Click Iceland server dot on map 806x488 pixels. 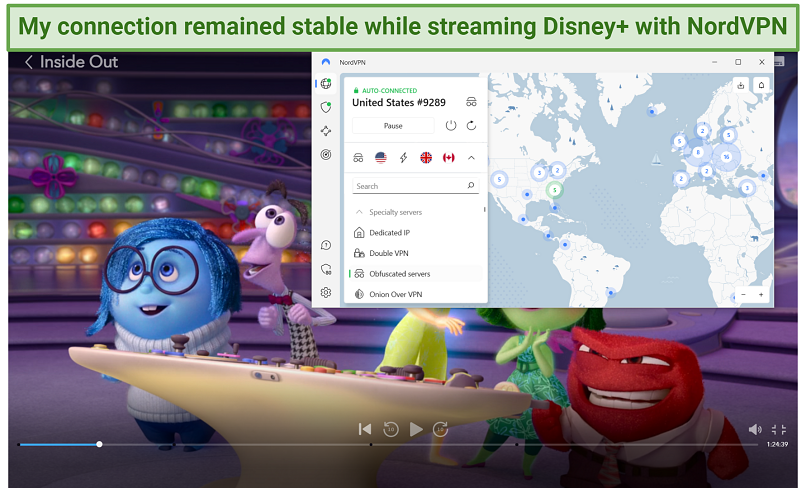[x=652, y=112]
